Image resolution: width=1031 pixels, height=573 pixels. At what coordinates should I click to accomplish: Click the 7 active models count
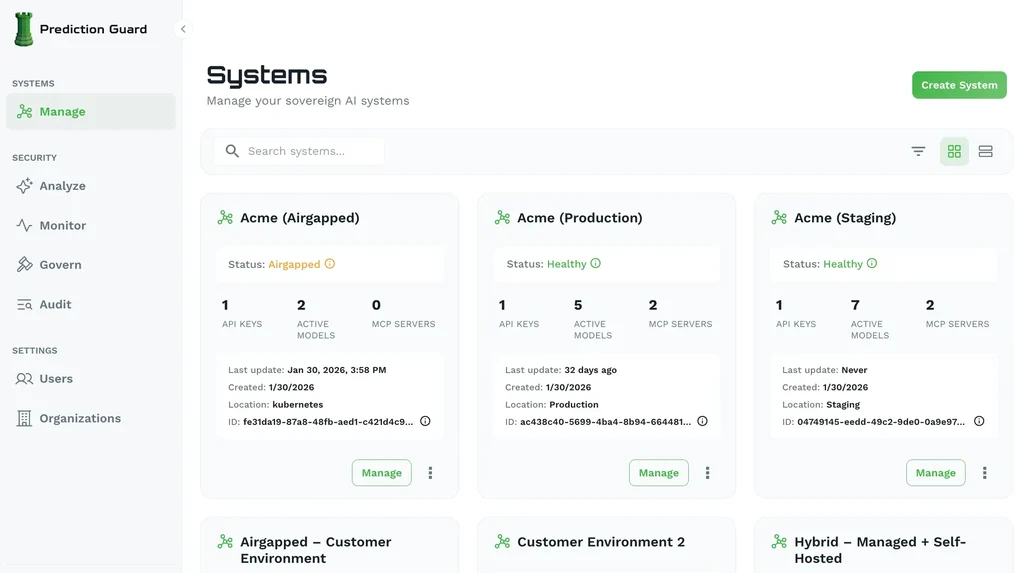click(855, 305)
